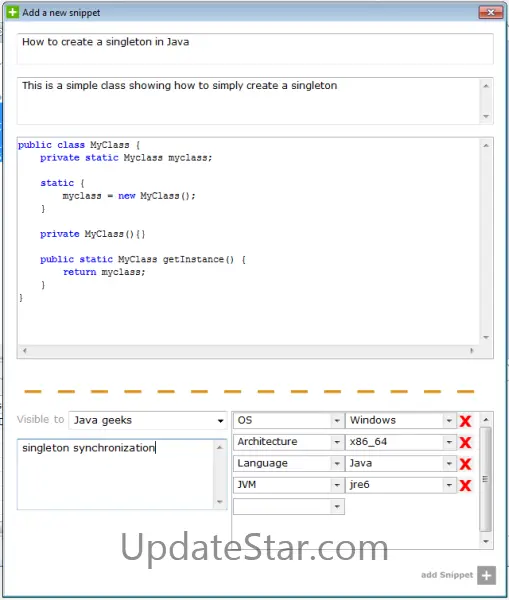Remove the JVM jre6 property row
This screenshot has height=600, width=509.
pos(465,485)
